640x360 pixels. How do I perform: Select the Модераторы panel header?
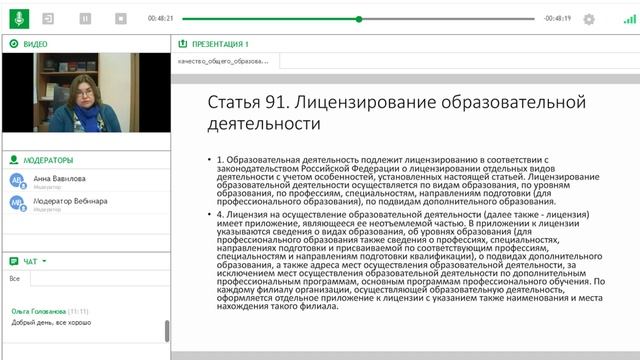(48, 160)
